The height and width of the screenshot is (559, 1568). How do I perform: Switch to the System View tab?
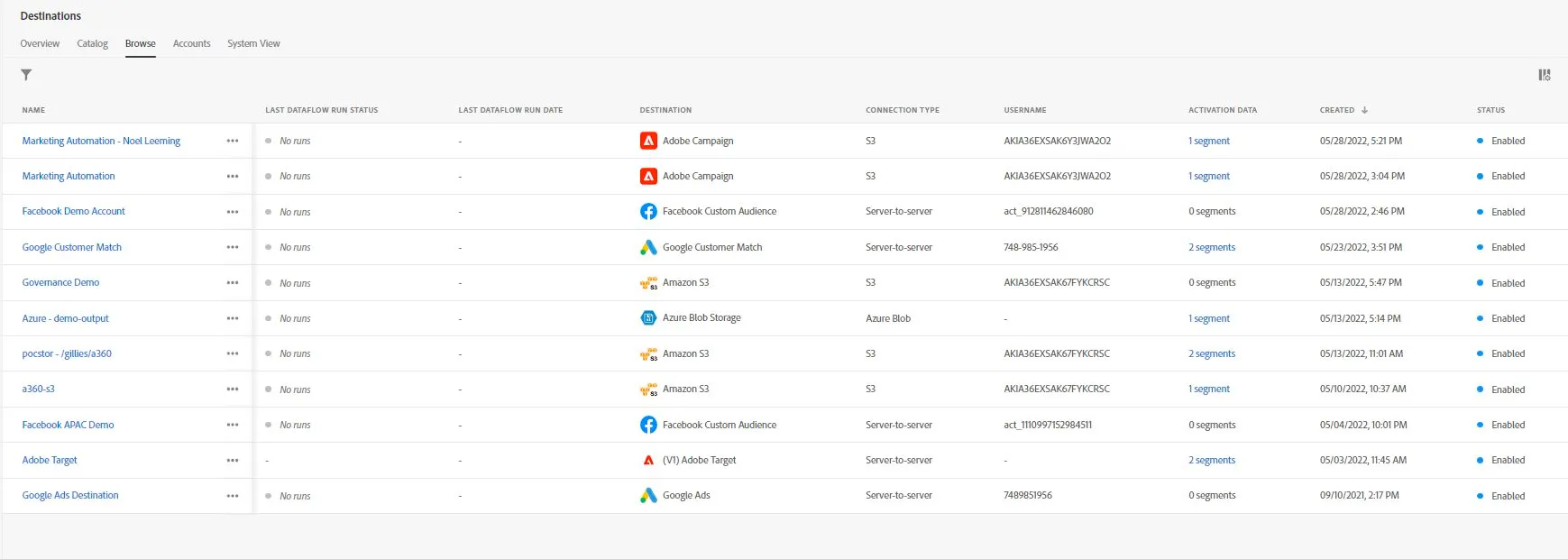pyautogui.click(x=253, y=43)
